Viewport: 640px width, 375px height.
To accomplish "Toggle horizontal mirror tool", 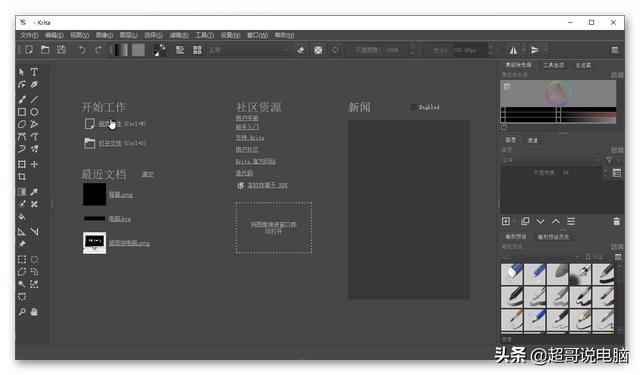I will [513, 50].
